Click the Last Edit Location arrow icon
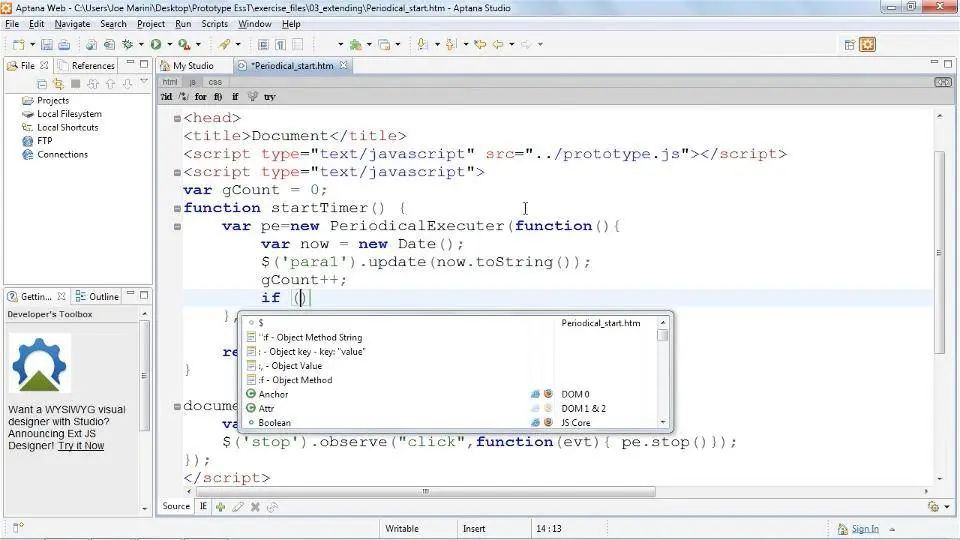 (x=480, y=44)
